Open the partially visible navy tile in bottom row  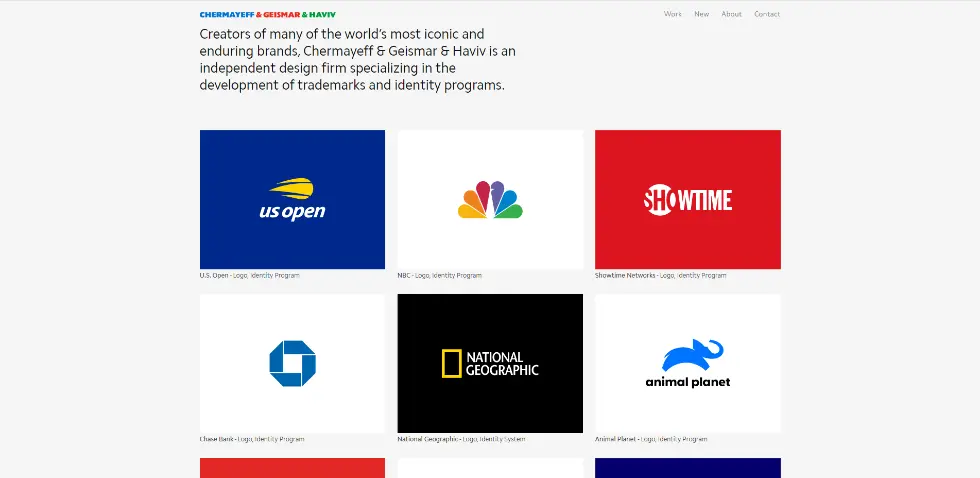[688, 468]
